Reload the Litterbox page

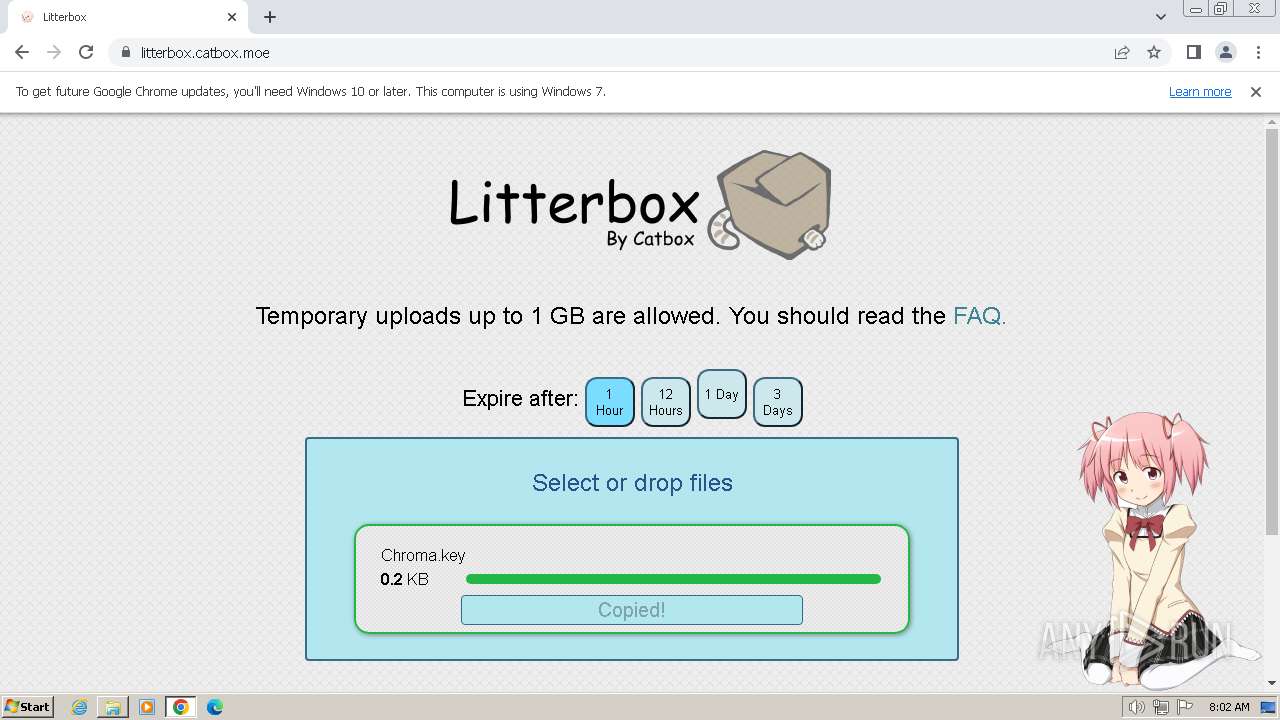point(86,52)
